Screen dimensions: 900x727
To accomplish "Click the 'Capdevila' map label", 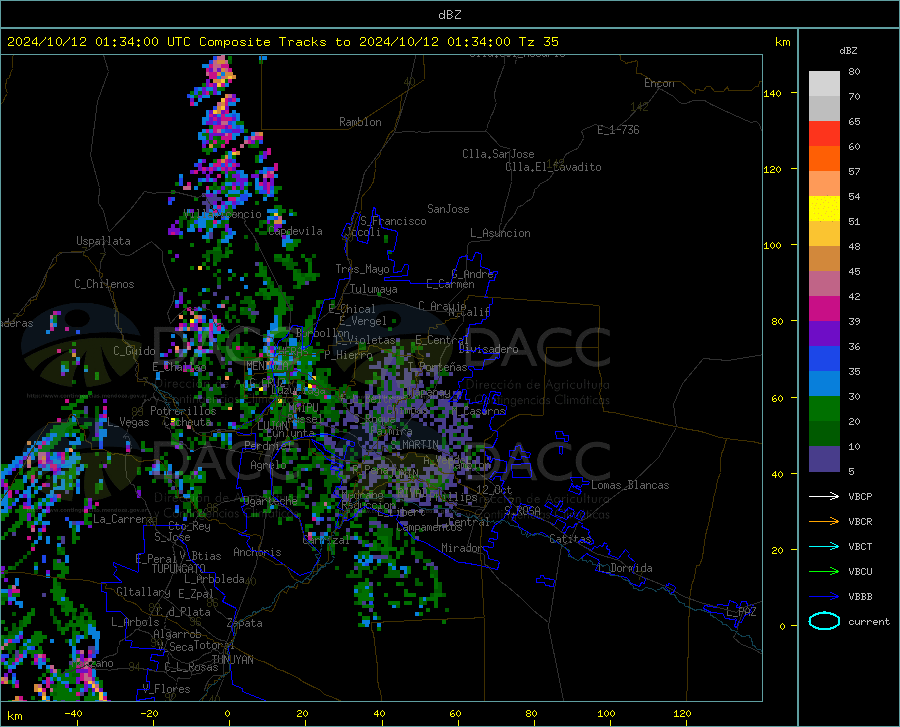I will 295,231.
